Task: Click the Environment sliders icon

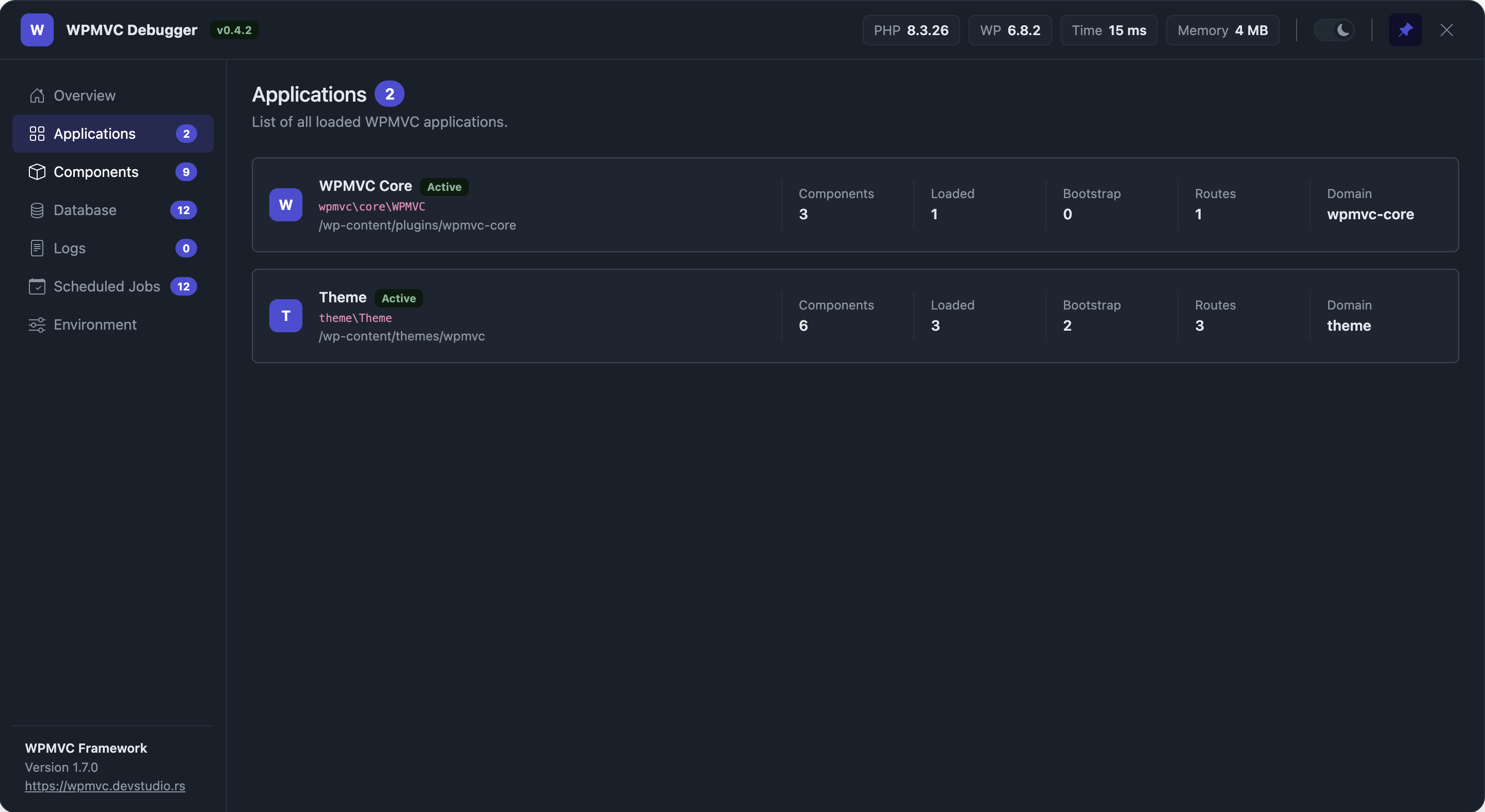Action: [x=37, y=324]
